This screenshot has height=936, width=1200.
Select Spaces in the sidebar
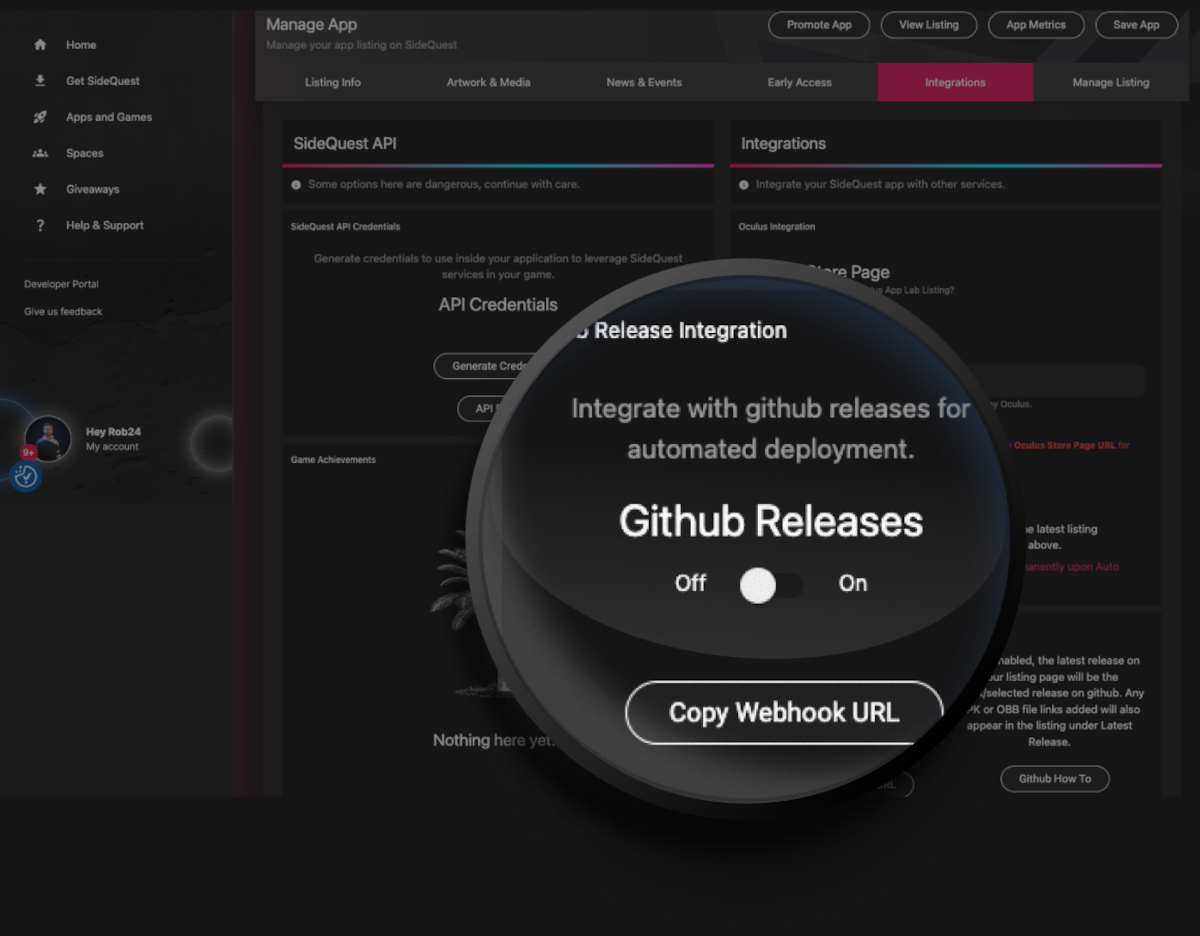pyautogui.click(x=85, y=153)
